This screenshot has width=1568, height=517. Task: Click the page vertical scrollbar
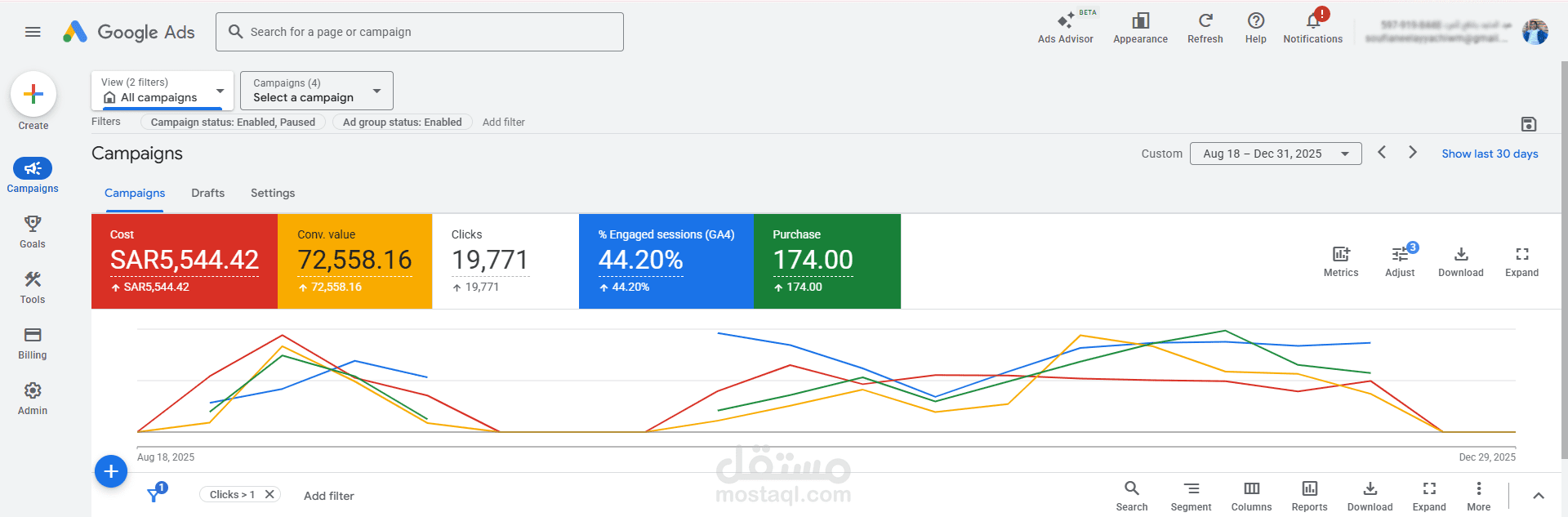(x=1563, y=261)
